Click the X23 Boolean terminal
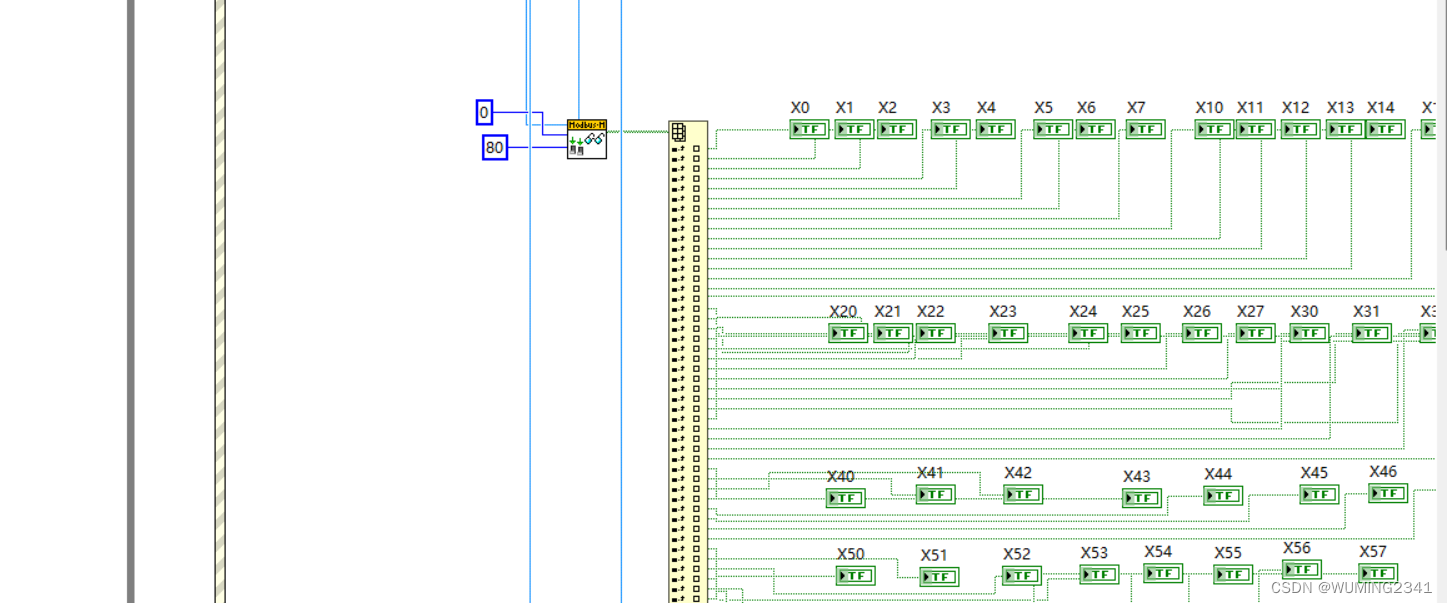 [1006, 333]
